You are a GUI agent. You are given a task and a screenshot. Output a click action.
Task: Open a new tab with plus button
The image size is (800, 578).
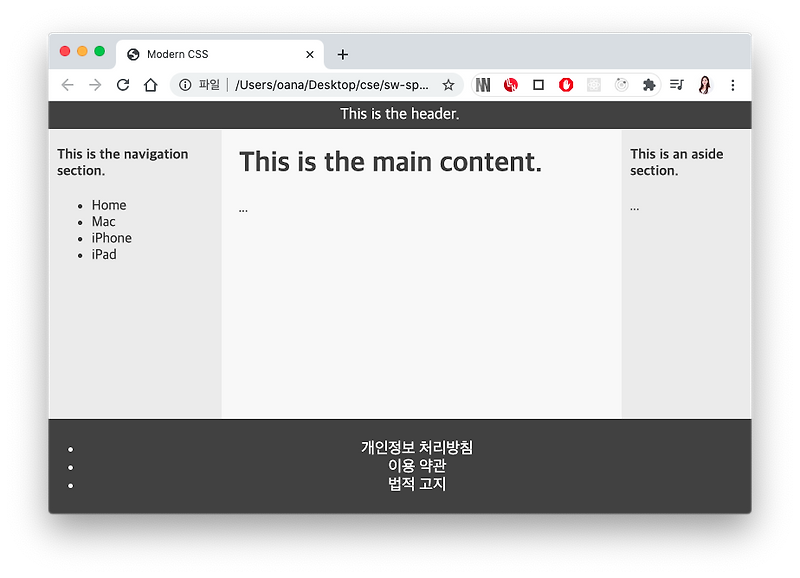pos(344,54)
